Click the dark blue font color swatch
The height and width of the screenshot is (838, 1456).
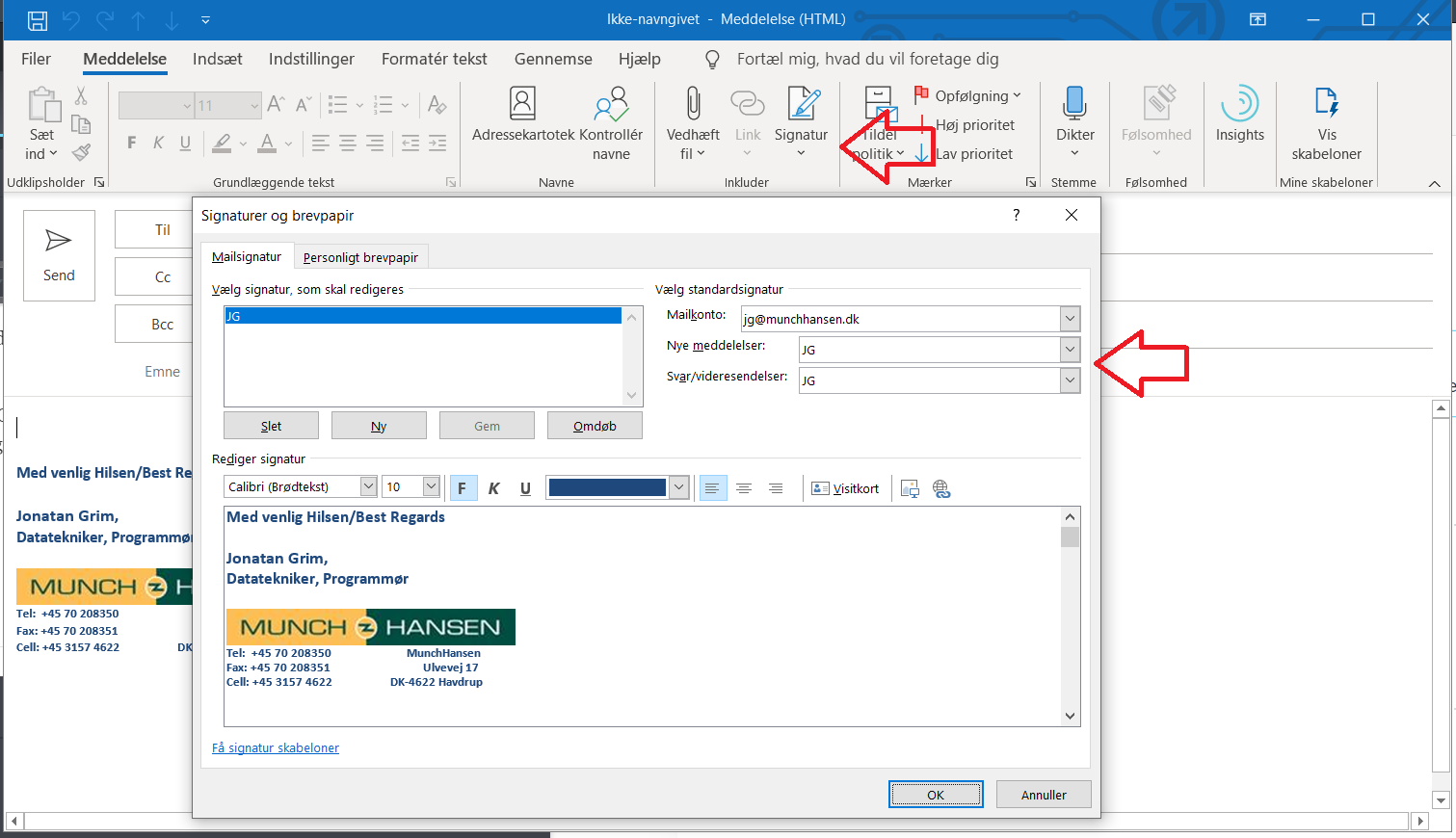(x=607, y=487)
